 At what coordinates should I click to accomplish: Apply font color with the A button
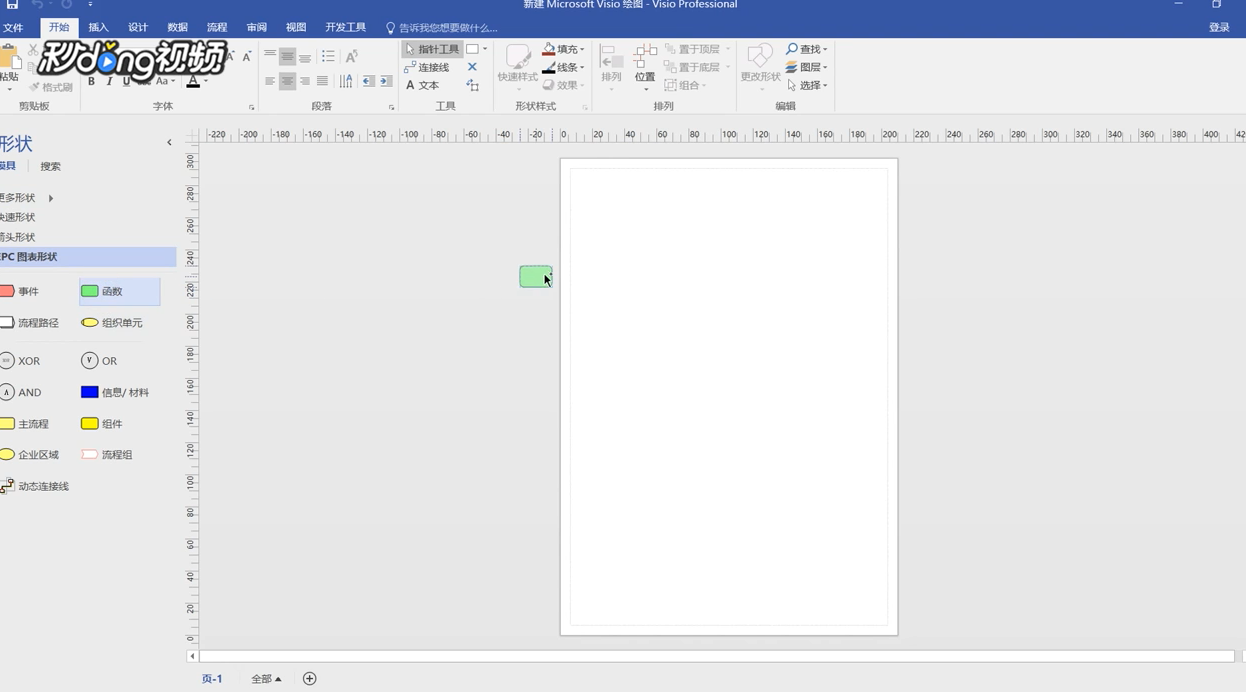point(193,81)
